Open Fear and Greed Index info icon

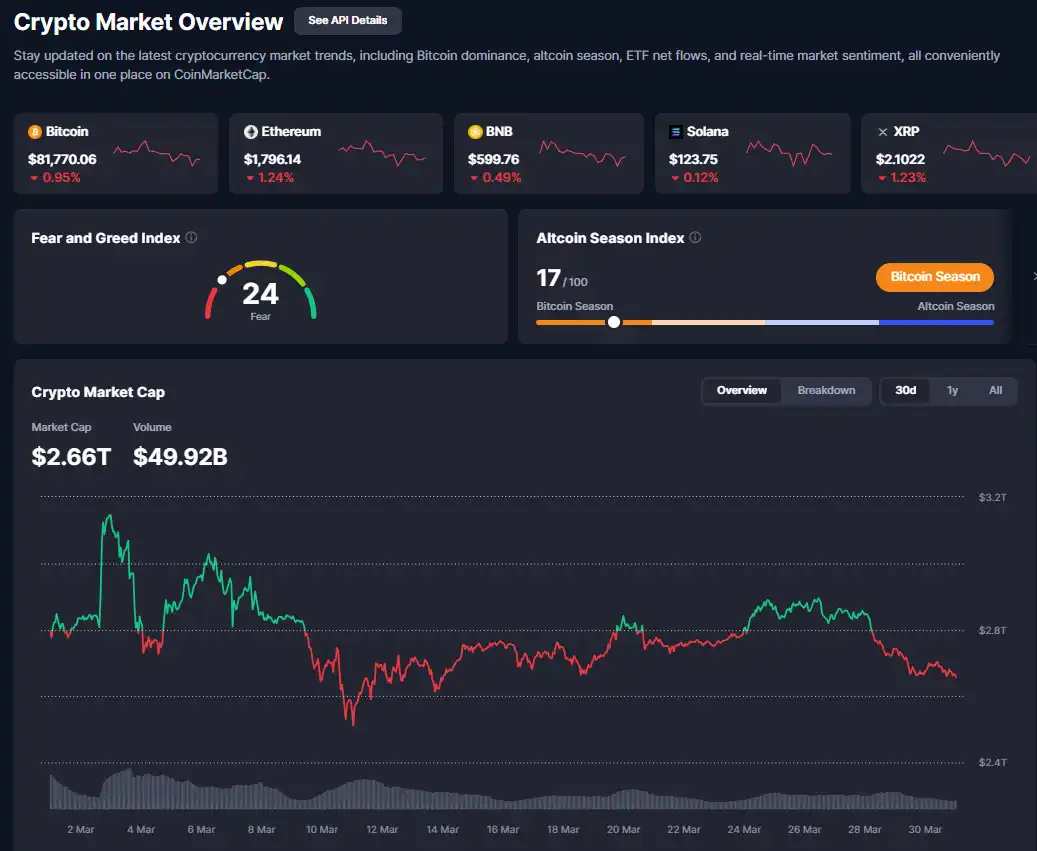(191, 238)
